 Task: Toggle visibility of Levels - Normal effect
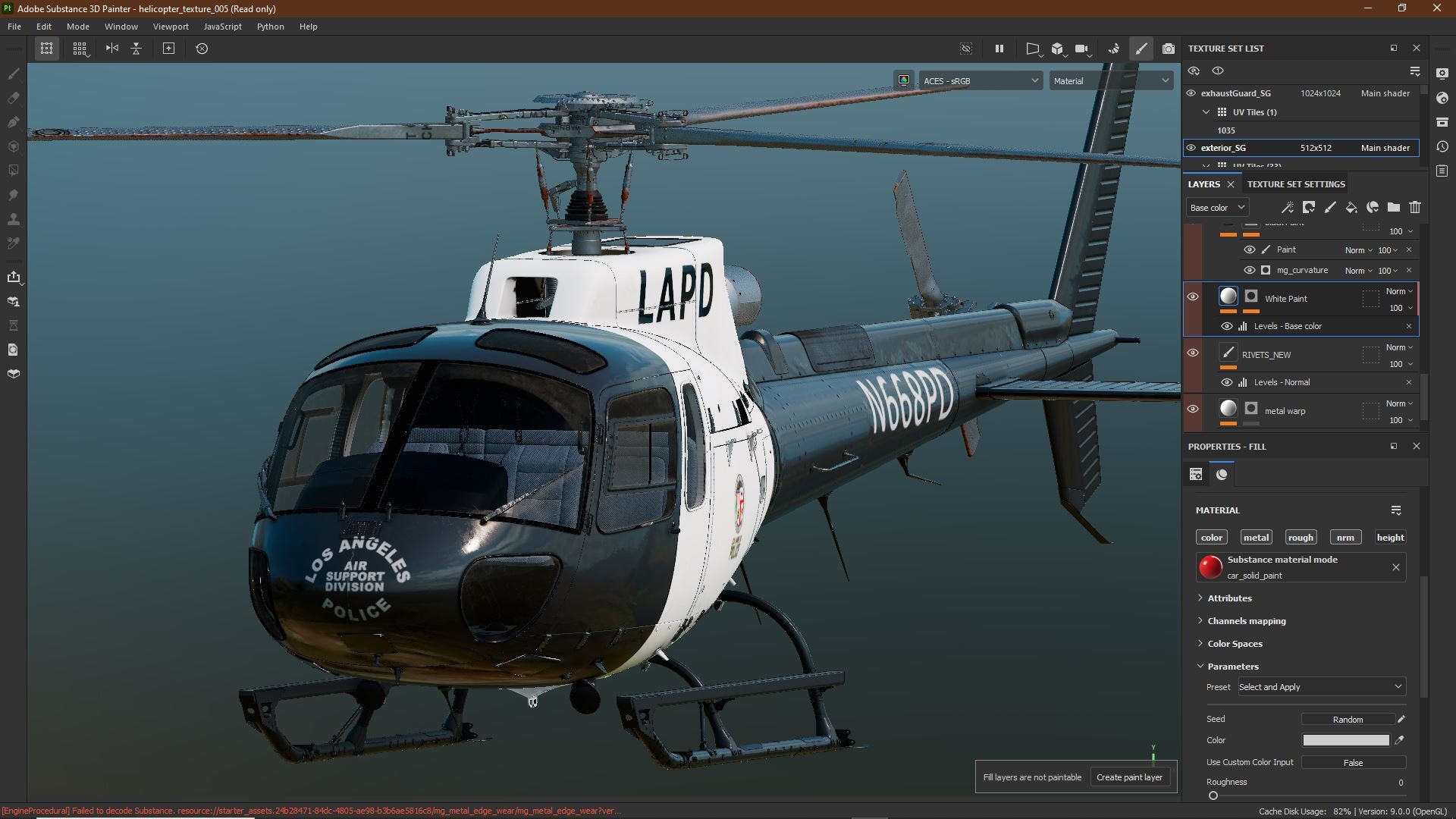point(1226,382)
